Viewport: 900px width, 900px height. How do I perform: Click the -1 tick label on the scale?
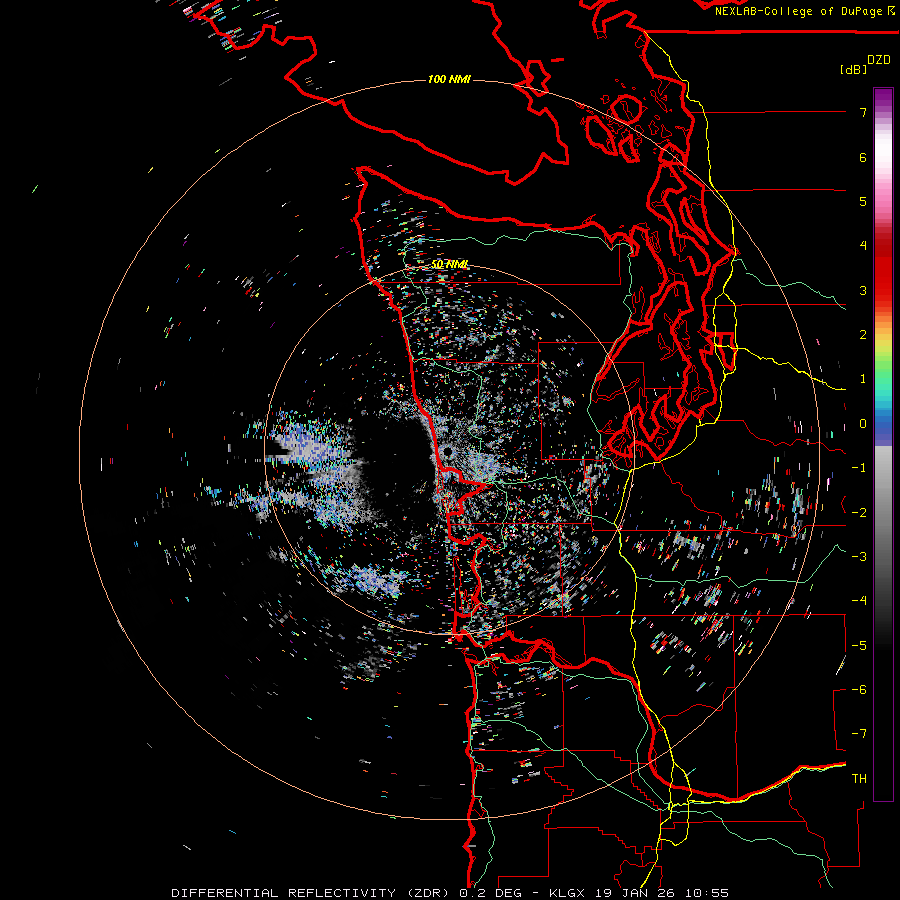pyautogui.click(x=859, y=468)
